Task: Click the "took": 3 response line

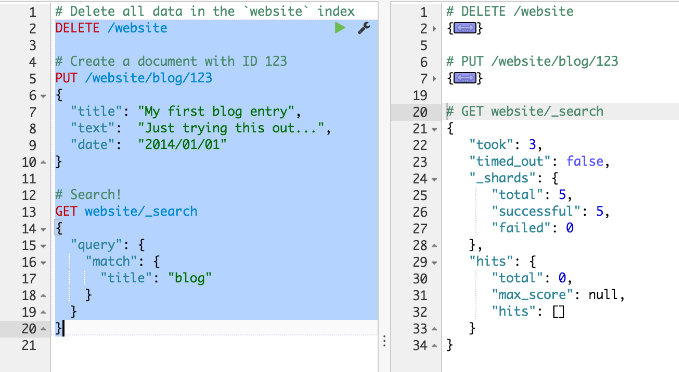Action: click(505, 145)
